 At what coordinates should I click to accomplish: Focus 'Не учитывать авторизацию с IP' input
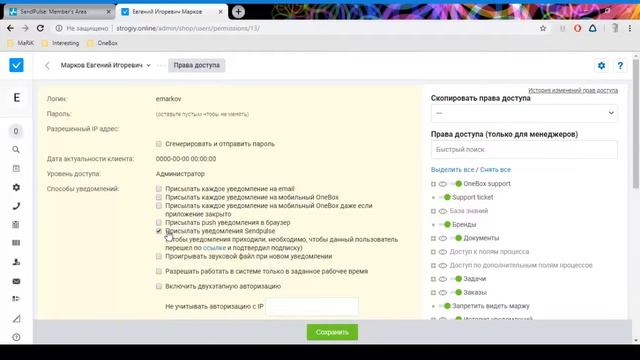coord(312,306)
